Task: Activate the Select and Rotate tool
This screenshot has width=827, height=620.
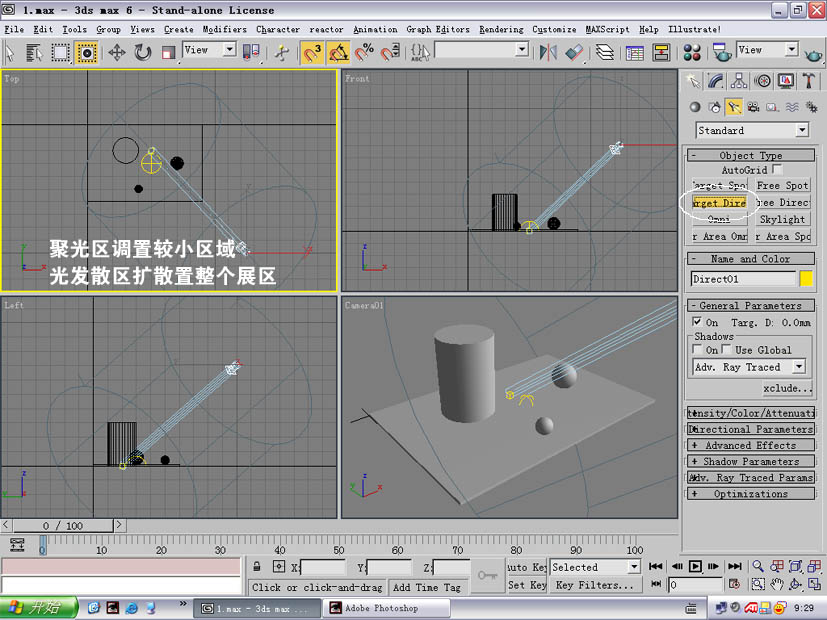Action: coord(142,53)
